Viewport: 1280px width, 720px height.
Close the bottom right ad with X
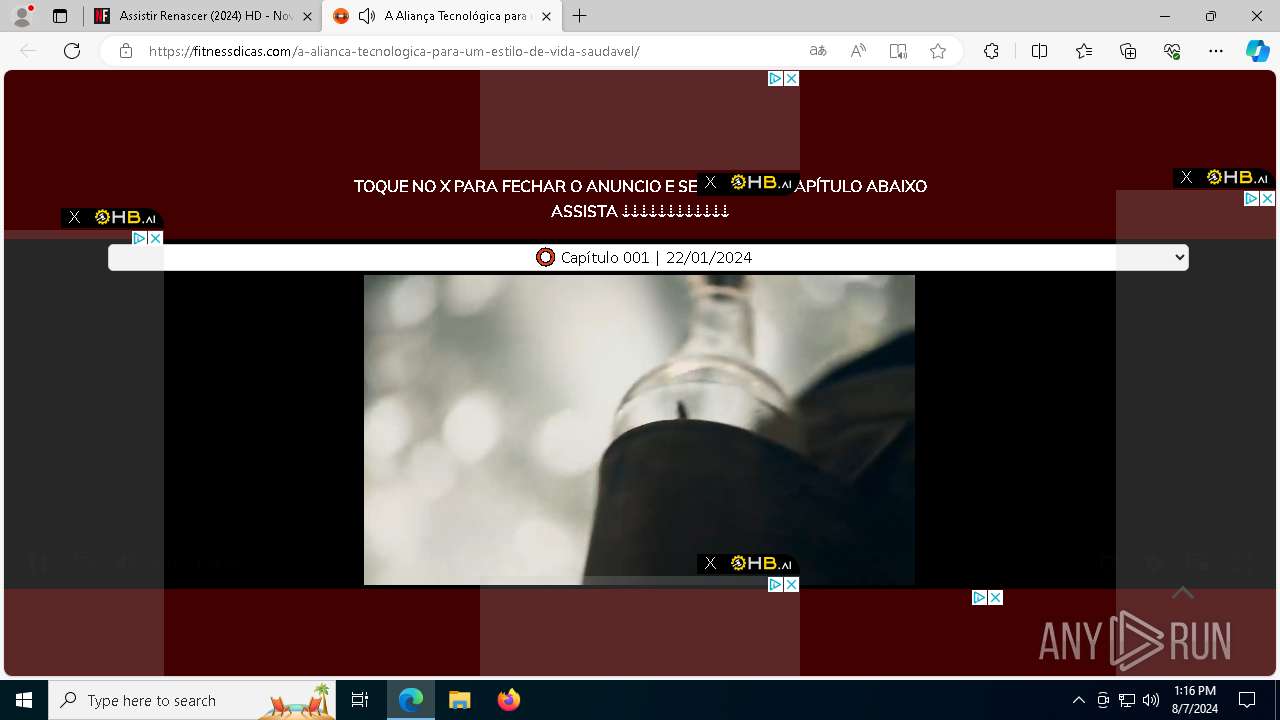(x=995, y=597)
